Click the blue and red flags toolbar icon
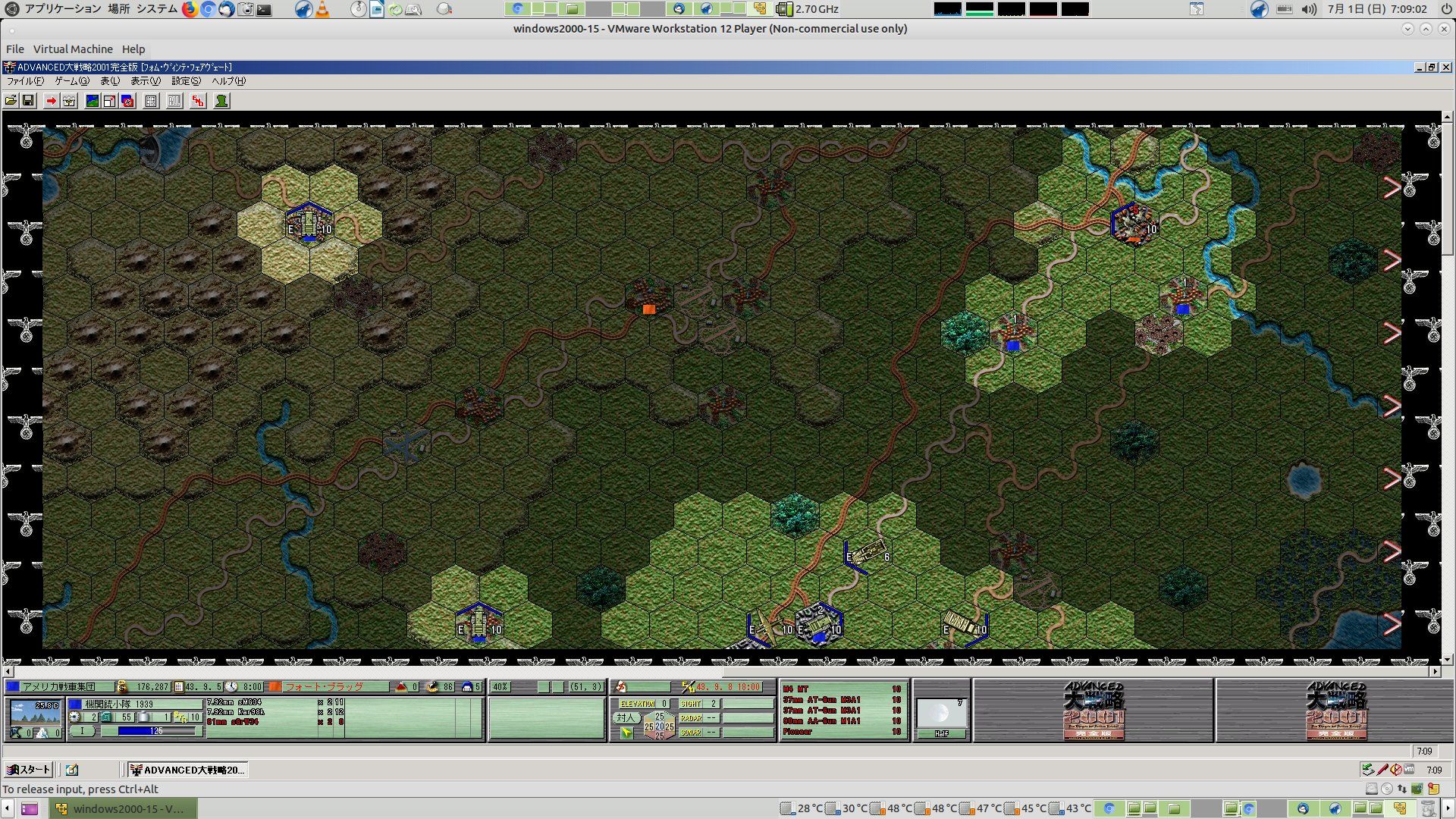The width and height of the screenshot is (1456, 819). coord(127,101)
